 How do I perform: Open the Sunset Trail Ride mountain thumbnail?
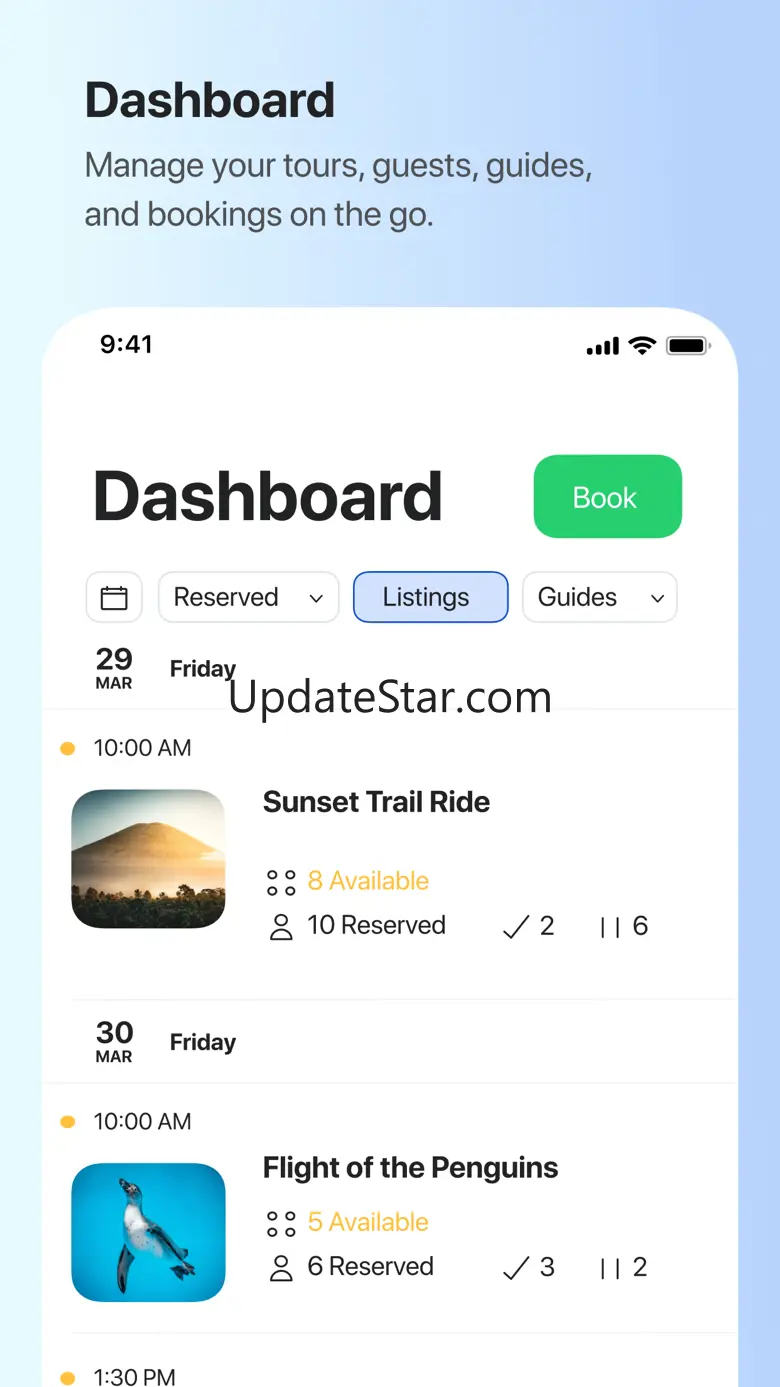coord(148,859)
